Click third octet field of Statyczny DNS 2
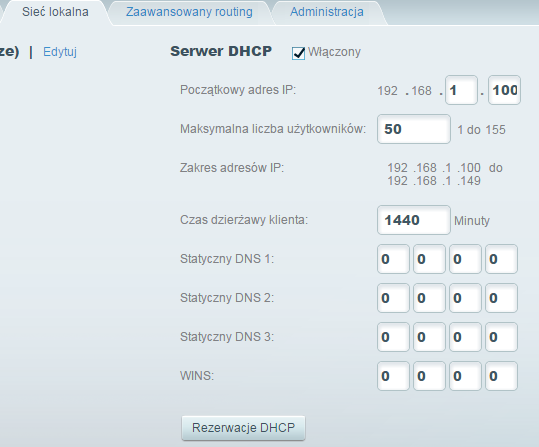This screenshot has height=447, width=539. coord(465,298)
